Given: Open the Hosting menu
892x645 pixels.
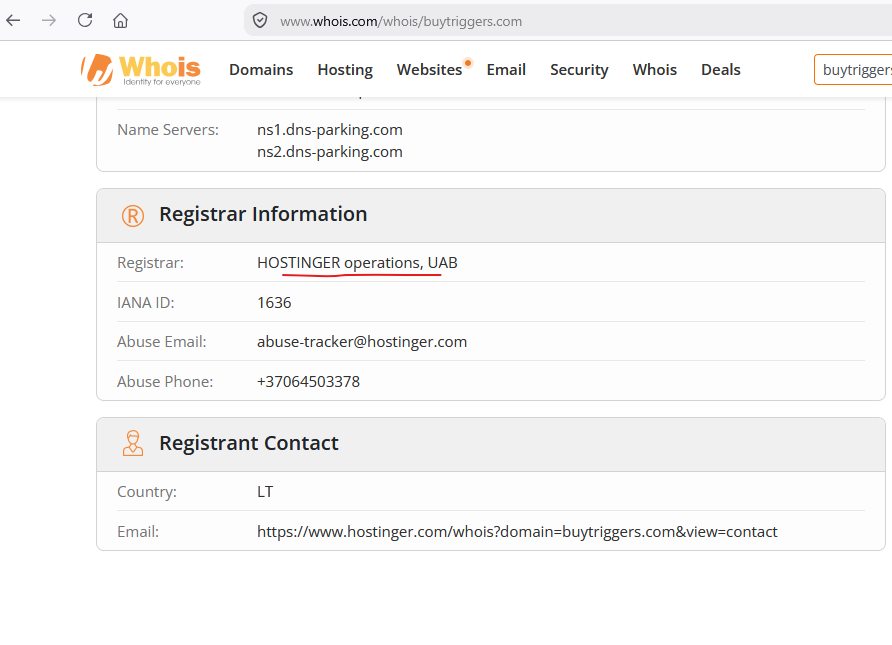Looking at the screenshot, I should point(345,69).
